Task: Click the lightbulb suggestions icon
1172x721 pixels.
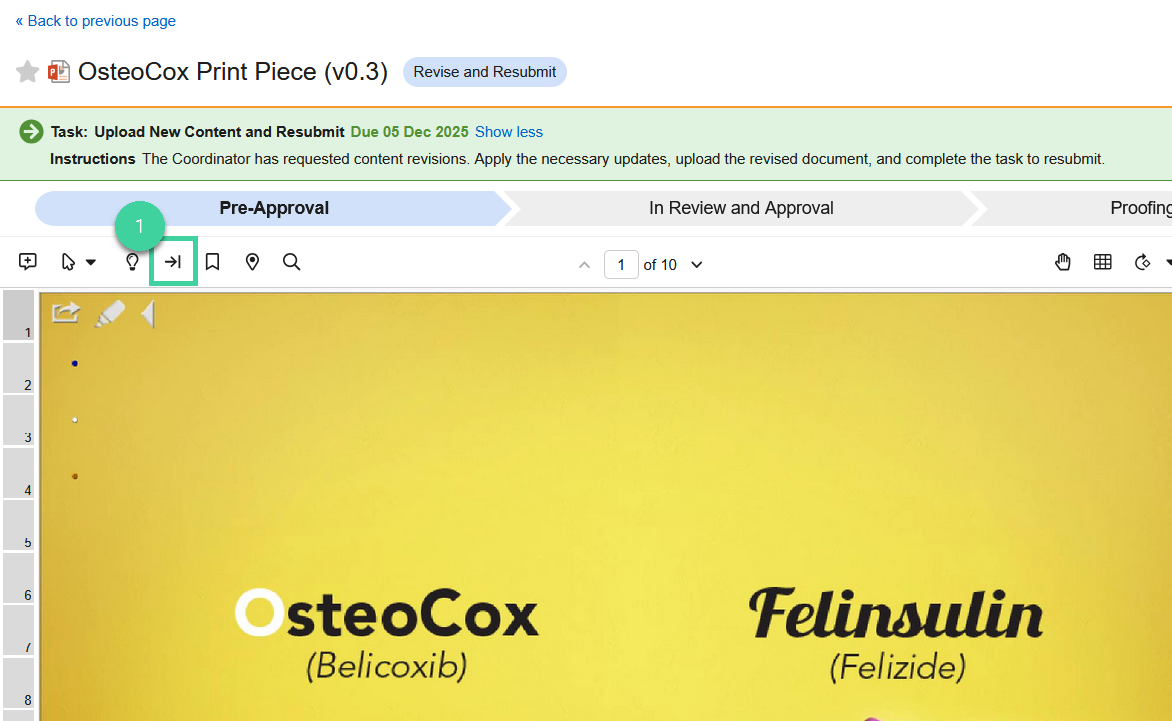Action: pyautogui.click(x=132, y=261)
